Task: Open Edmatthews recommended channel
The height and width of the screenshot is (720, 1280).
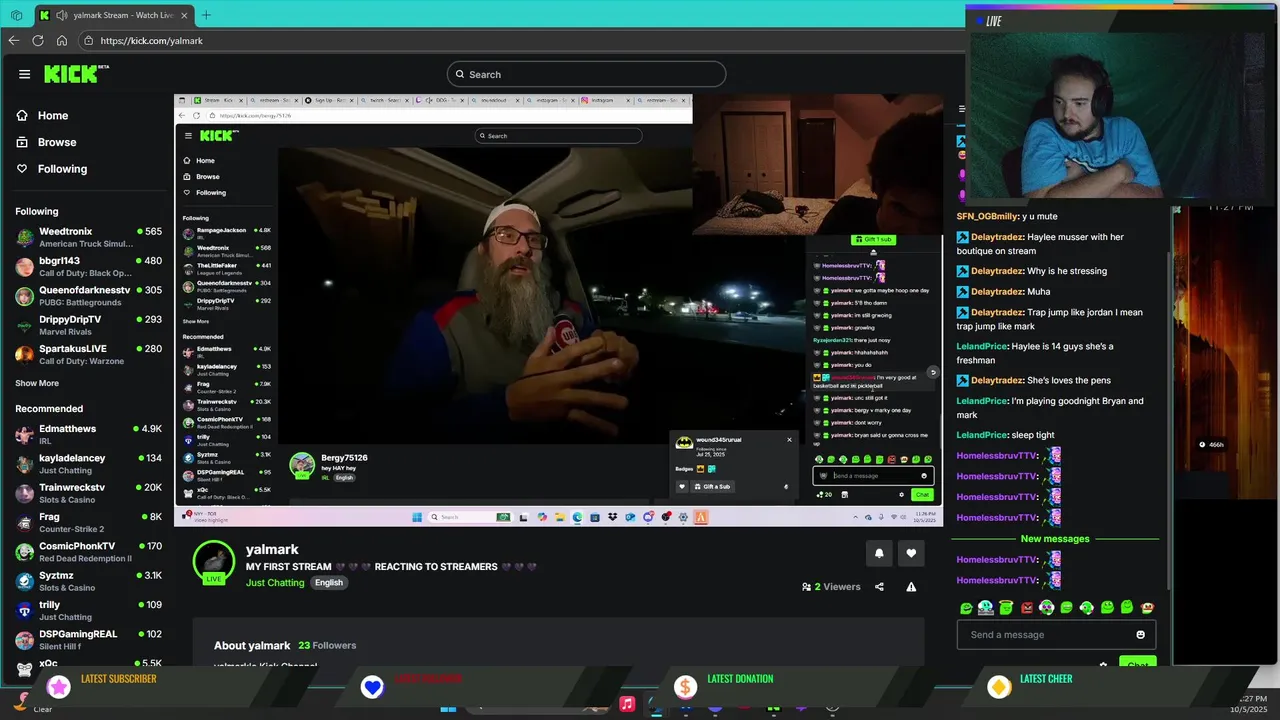Action: [x=88, y=434]
